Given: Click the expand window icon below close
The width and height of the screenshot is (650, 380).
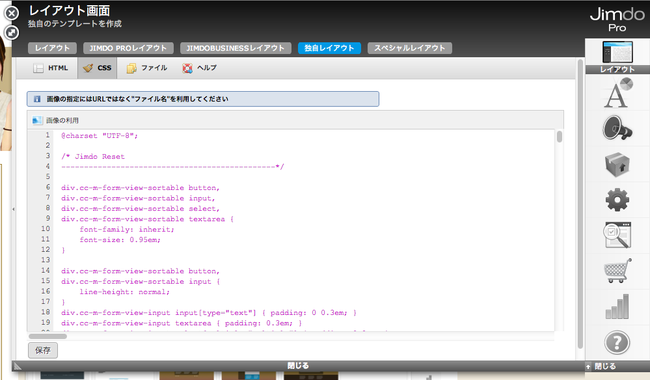Looking at the screenshot, I should (x=12, y=32).
